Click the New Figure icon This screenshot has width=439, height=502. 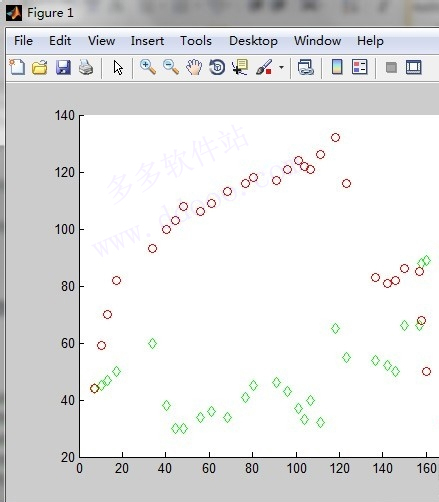click(17, 67)
